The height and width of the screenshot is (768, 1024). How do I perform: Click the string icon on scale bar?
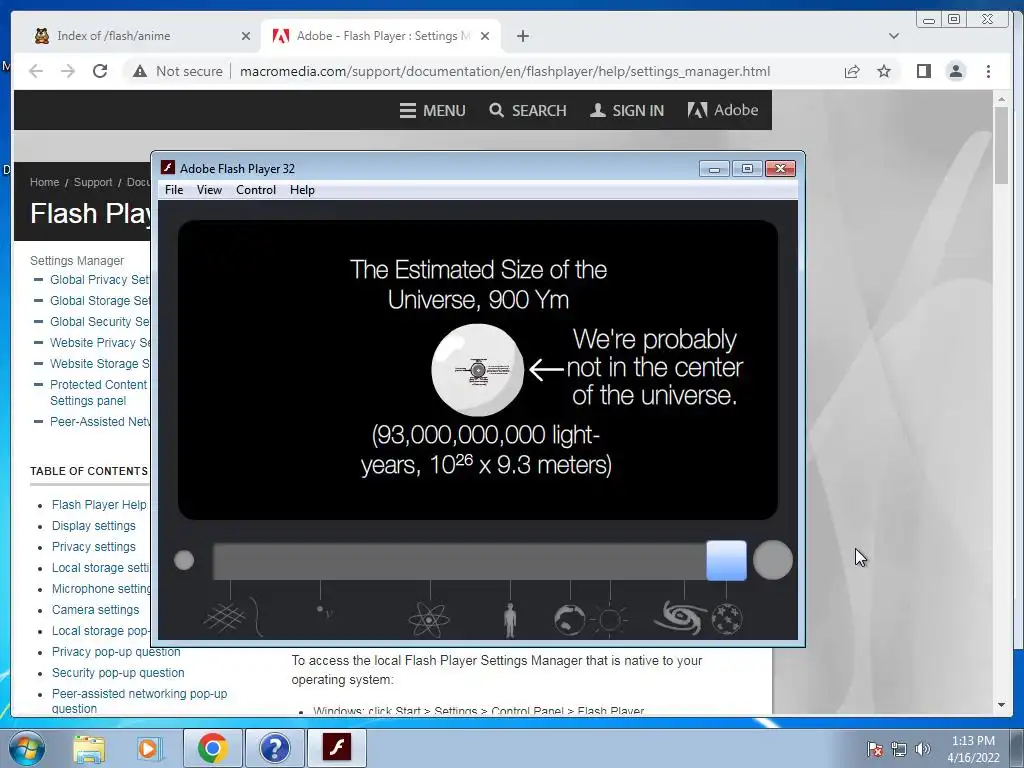tap(257, 617)
